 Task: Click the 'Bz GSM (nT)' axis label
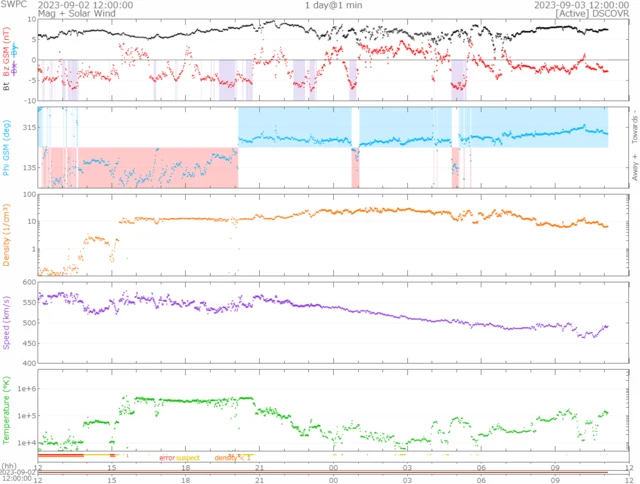click(6, 52)
